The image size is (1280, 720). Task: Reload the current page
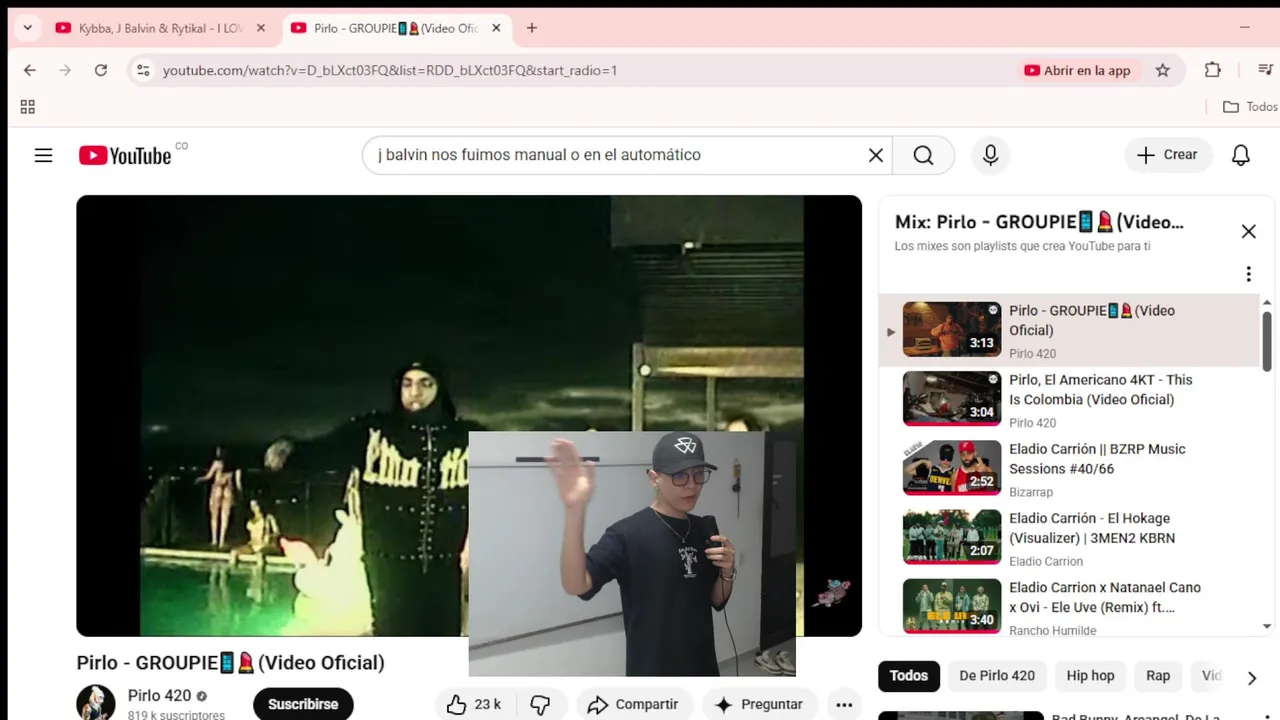(101, 70)
